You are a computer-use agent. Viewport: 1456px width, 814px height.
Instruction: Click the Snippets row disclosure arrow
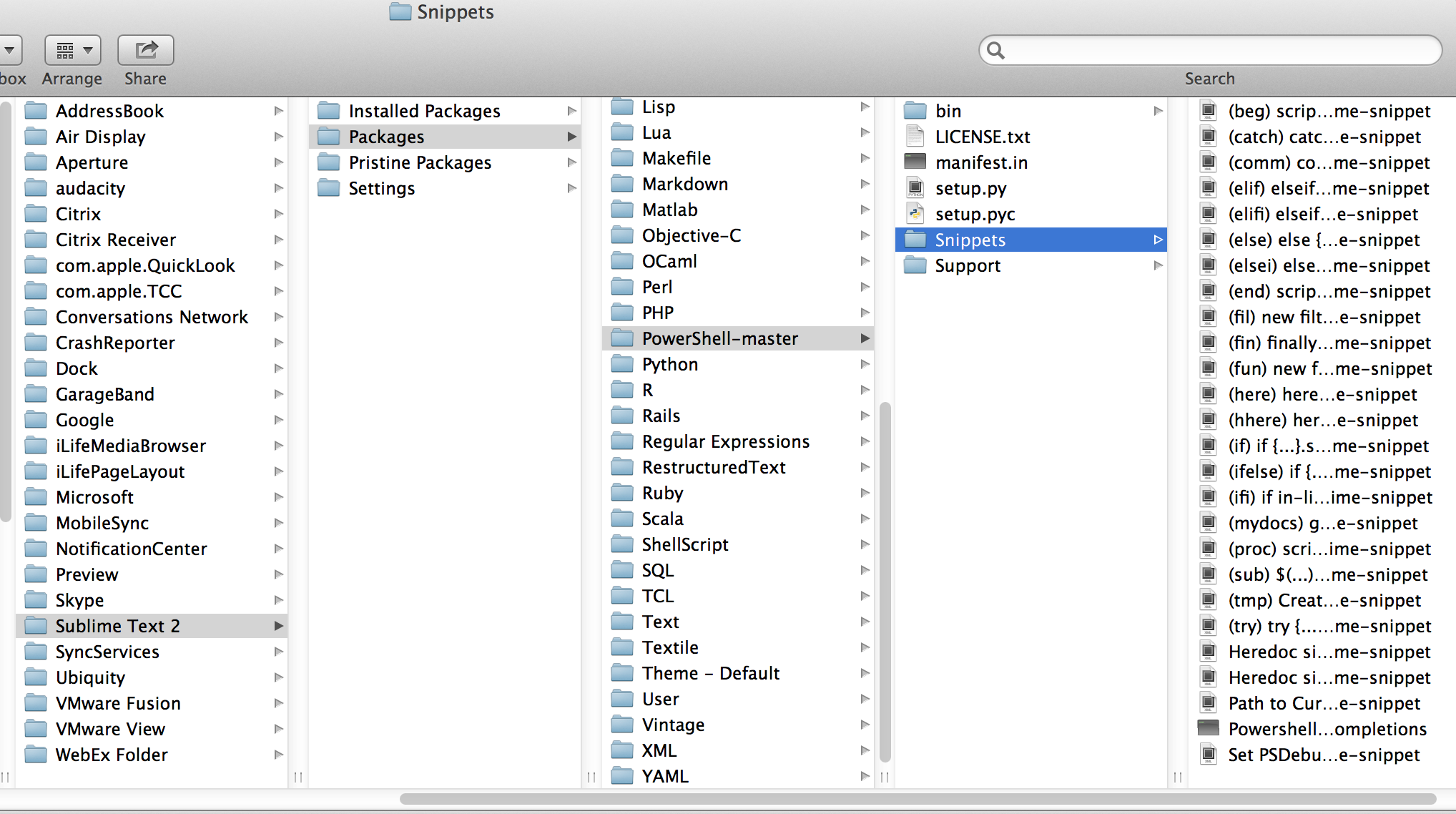click(1159, 240)
